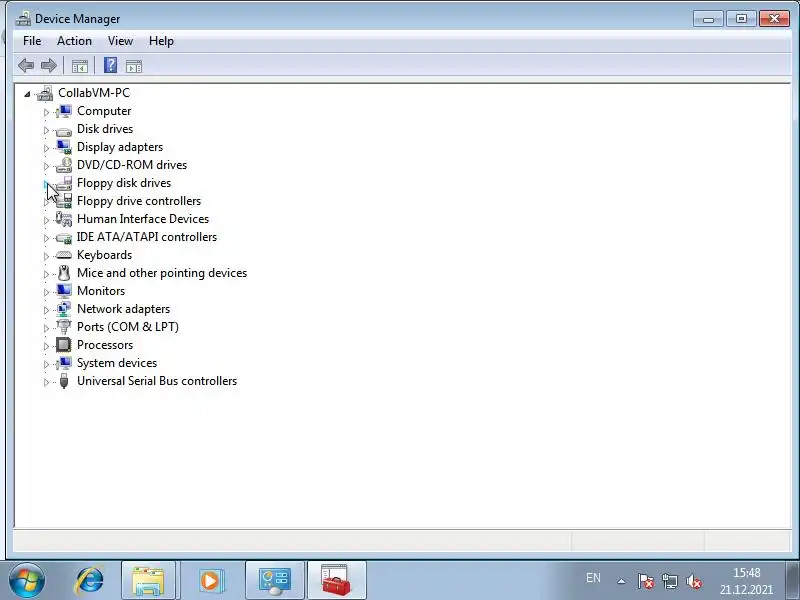Expand the Processors category
Screen dimensions: 800x600
click(x=46, y=346)
